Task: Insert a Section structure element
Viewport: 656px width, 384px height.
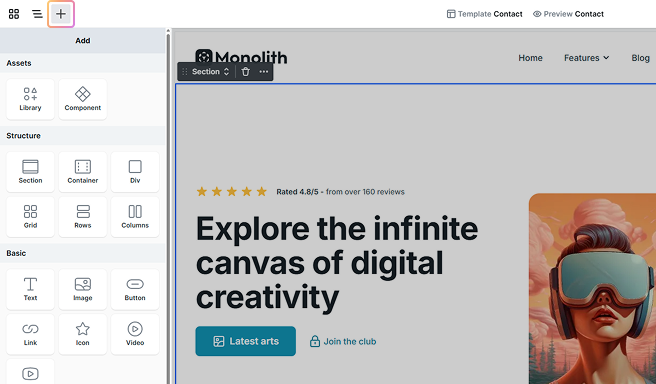Action: coord(30,172)
